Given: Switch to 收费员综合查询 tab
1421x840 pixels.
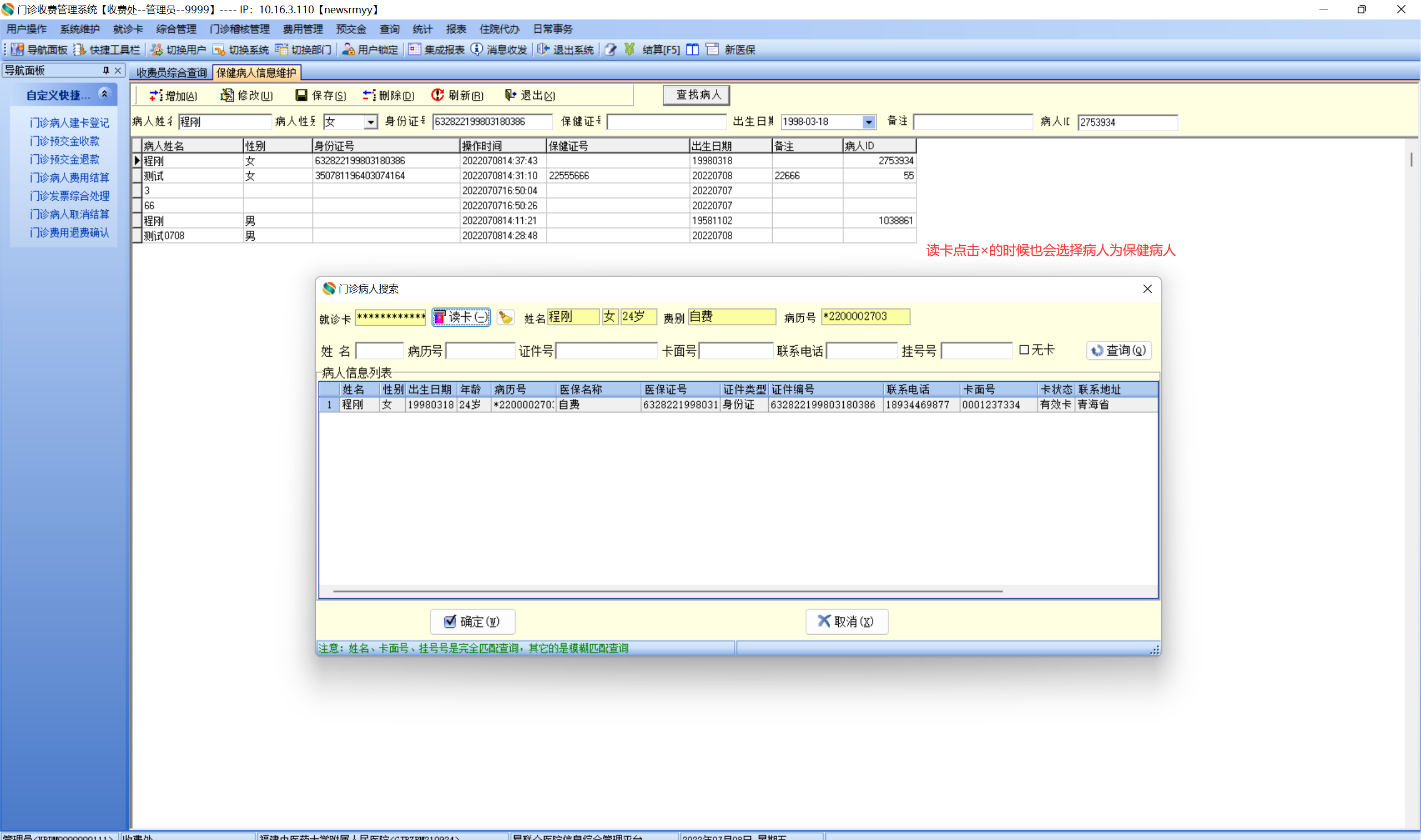Looking at the screenshot, I should pos(172,73).
